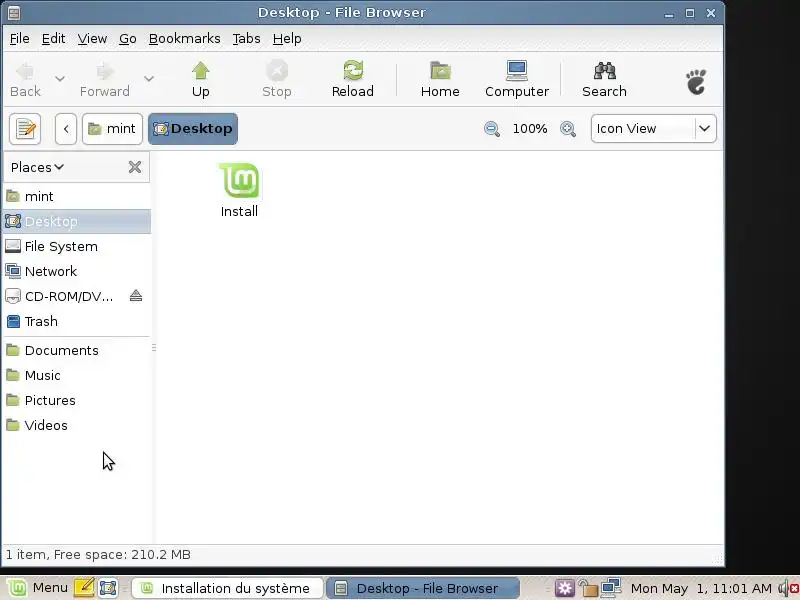This screenshot has height=600, width=800.
Task: Eject the CD-ROM/DVD drive
Action: point(136,295)
